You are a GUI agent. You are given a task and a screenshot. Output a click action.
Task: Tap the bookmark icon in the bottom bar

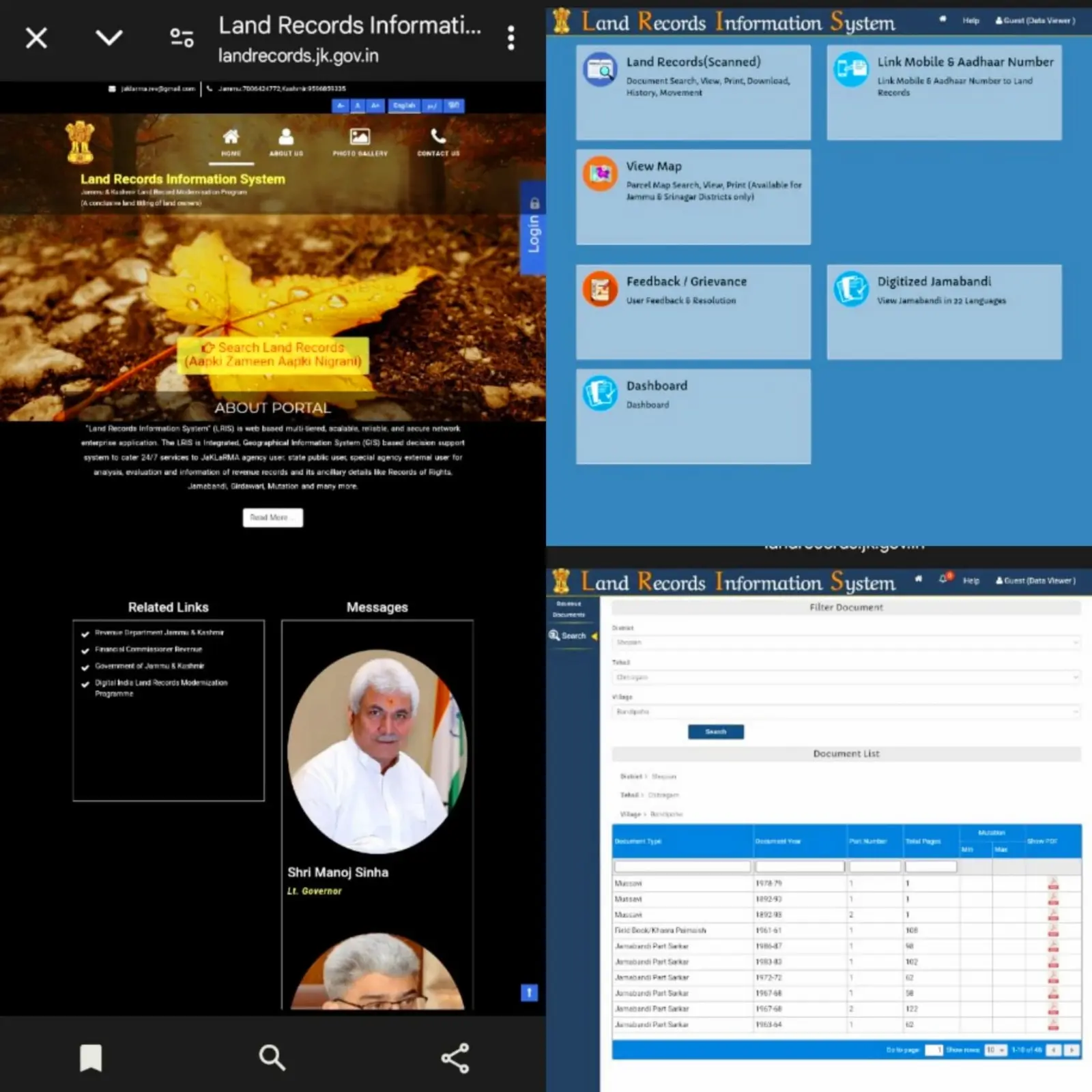pyautogui.click(x=91, y=1058)
